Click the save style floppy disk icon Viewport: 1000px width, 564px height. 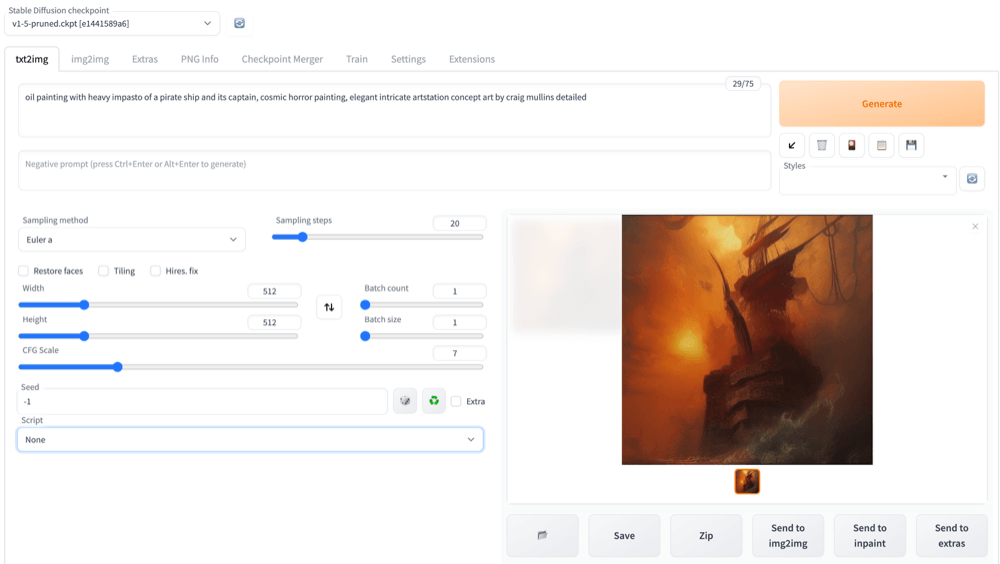(x=911, y=145)
